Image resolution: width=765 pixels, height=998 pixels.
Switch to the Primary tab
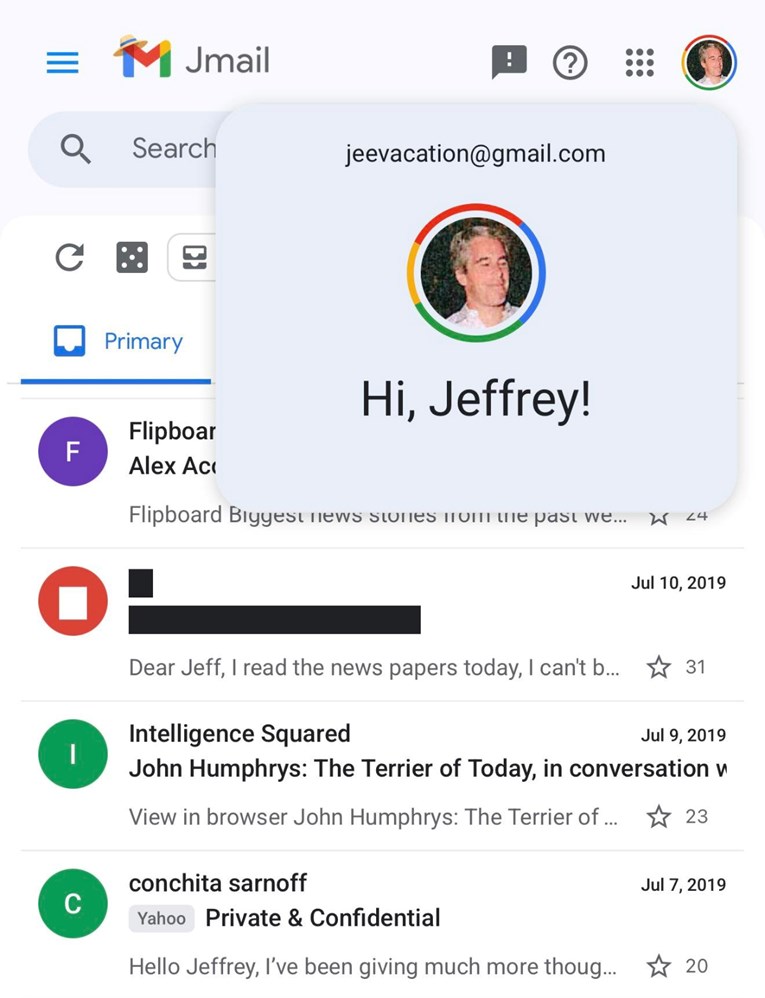[118, 342]
